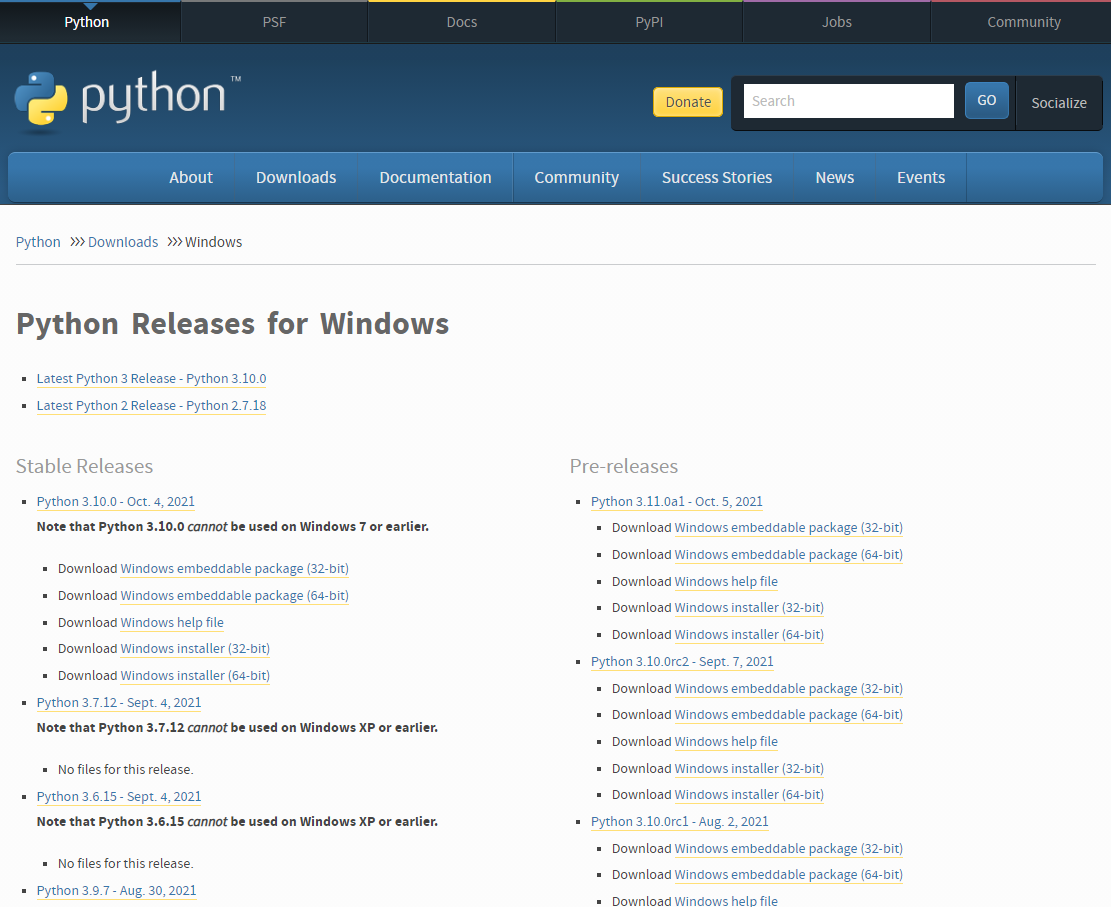
Task: Download Python 3.10.0 embeddable package 64-bit
Action: point(235,595)
